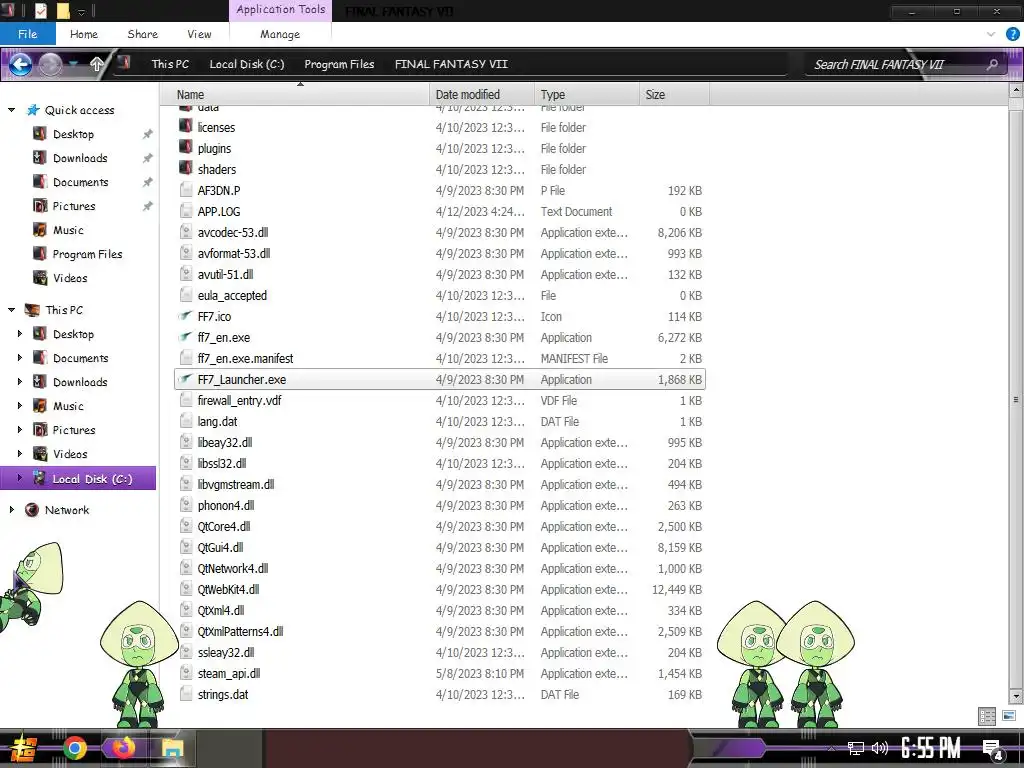This screenshot has width=1024, height=768.
Task: Click Local Disk (C:) breadcrumb
Action: (x=247, y=64)
